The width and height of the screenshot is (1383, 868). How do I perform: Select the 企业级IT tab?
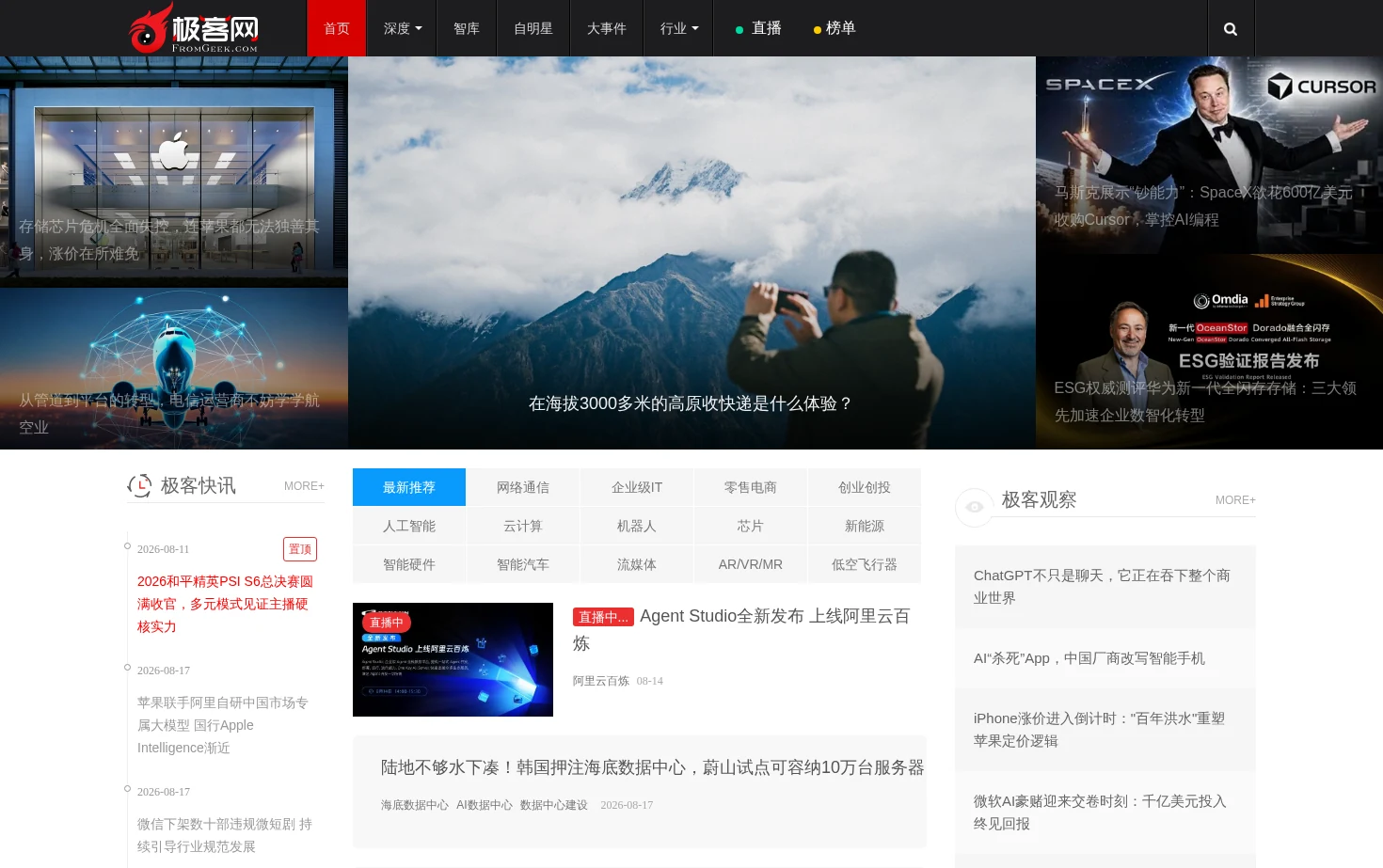coord(637,487)
